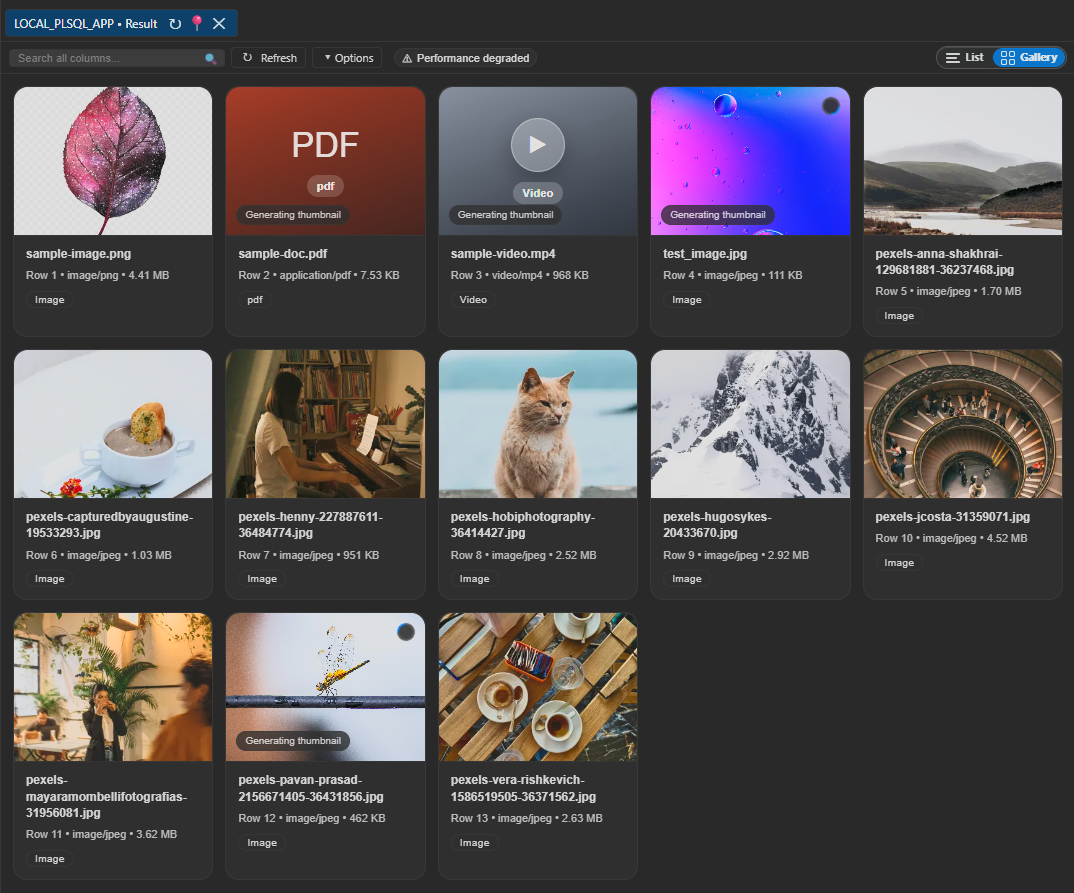
Task: Open the pexels-anna-shakhrai mountain thumbnail
Action: click(x=962, y=161)
